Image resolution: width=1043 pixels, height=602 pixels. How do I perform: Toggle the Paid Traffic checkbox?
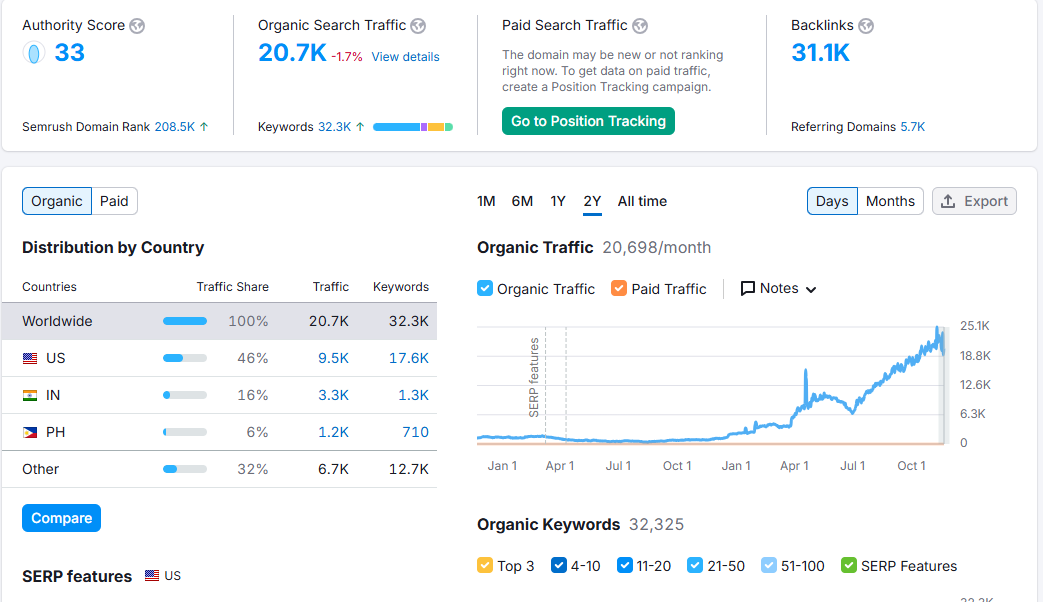click(619, 288)
